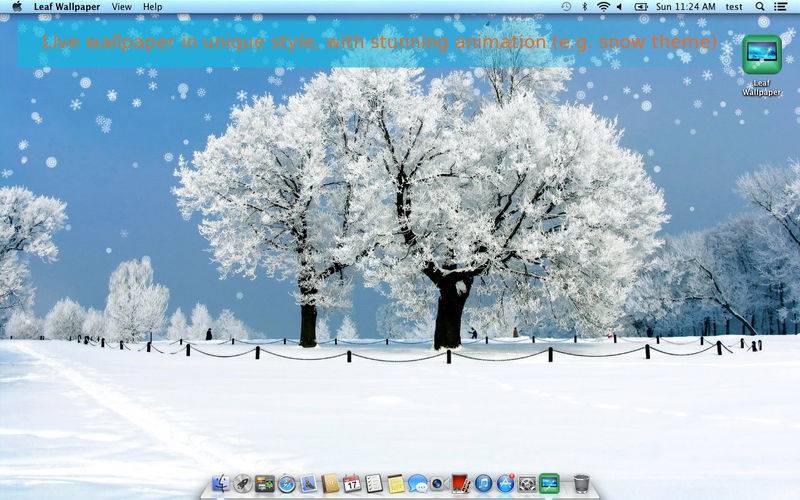Viewport: 800px width, 500px height.
Task: Click the Sun 11:24 AM clock
Action: [685, 7]
